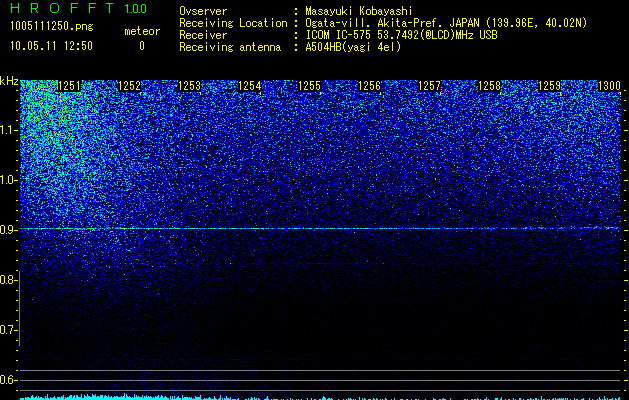This screenshot has width=629, height=400.
Task: Click the kHz axis unit label
Action: 9,81
